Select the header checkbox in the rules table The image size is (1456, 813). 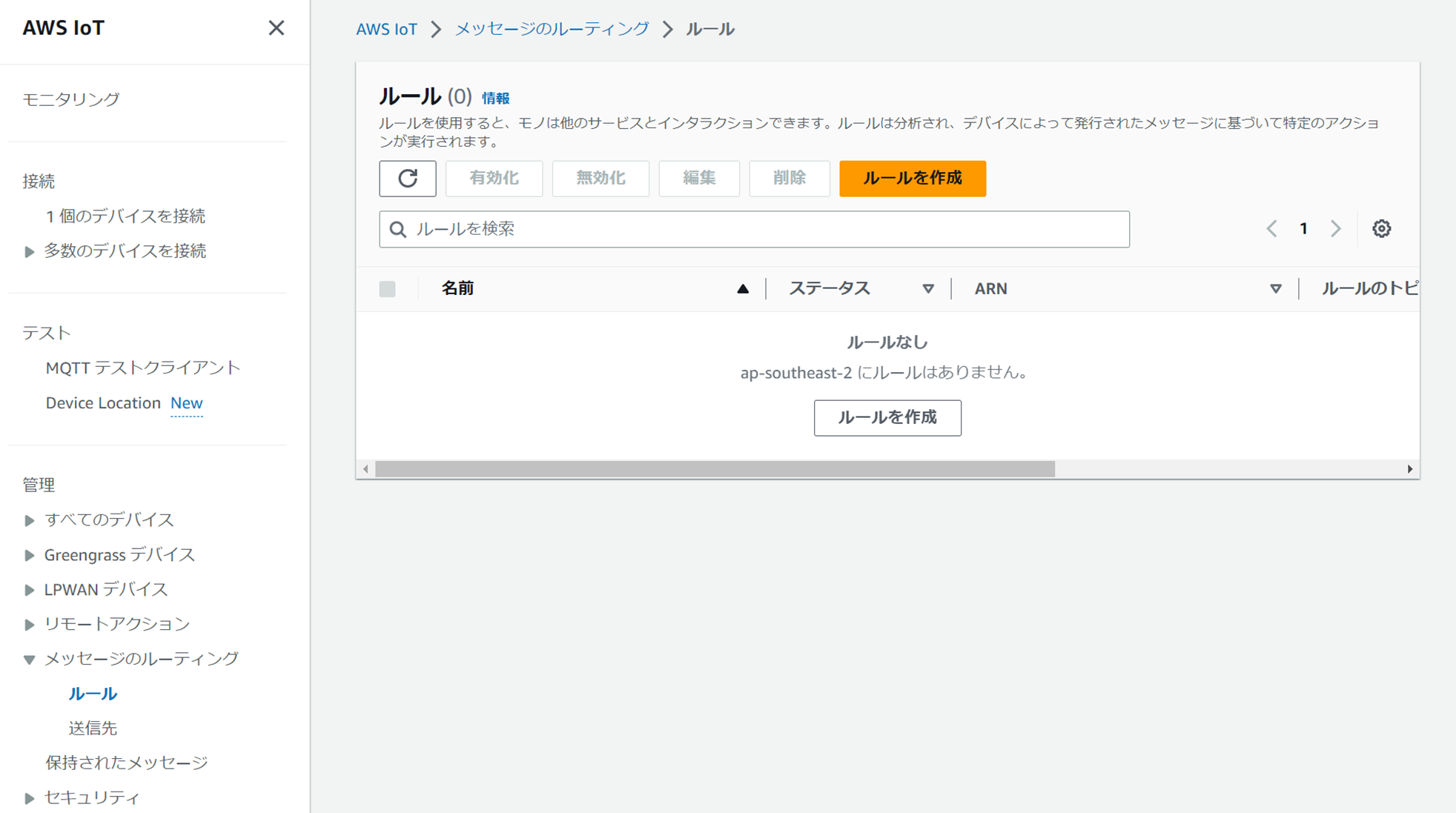coord(388,288)
